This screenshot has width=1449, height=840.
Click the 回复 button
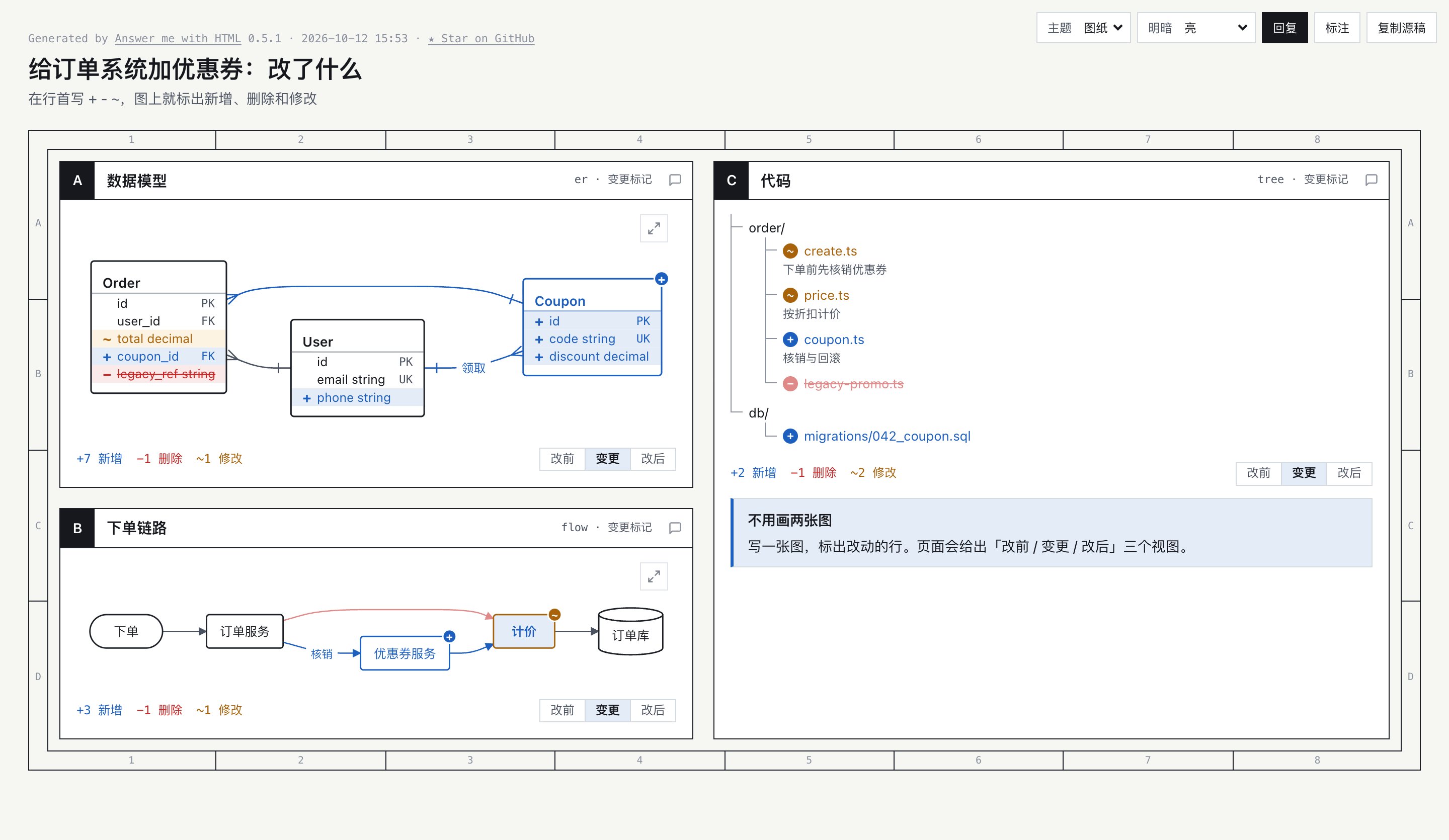tap(1284, 28)
